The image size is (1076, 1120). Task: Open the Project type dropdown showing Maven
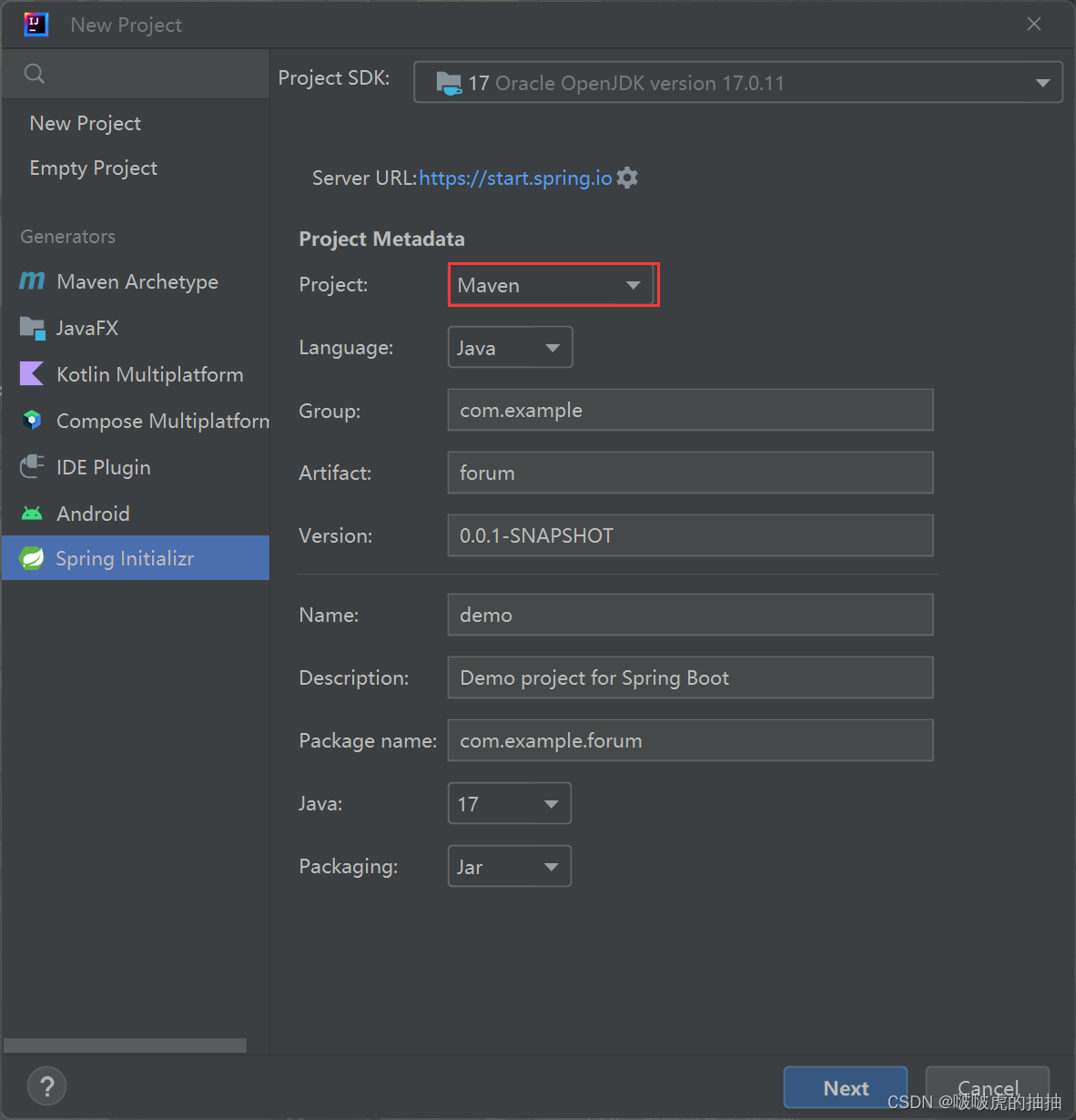coord(552,285)
